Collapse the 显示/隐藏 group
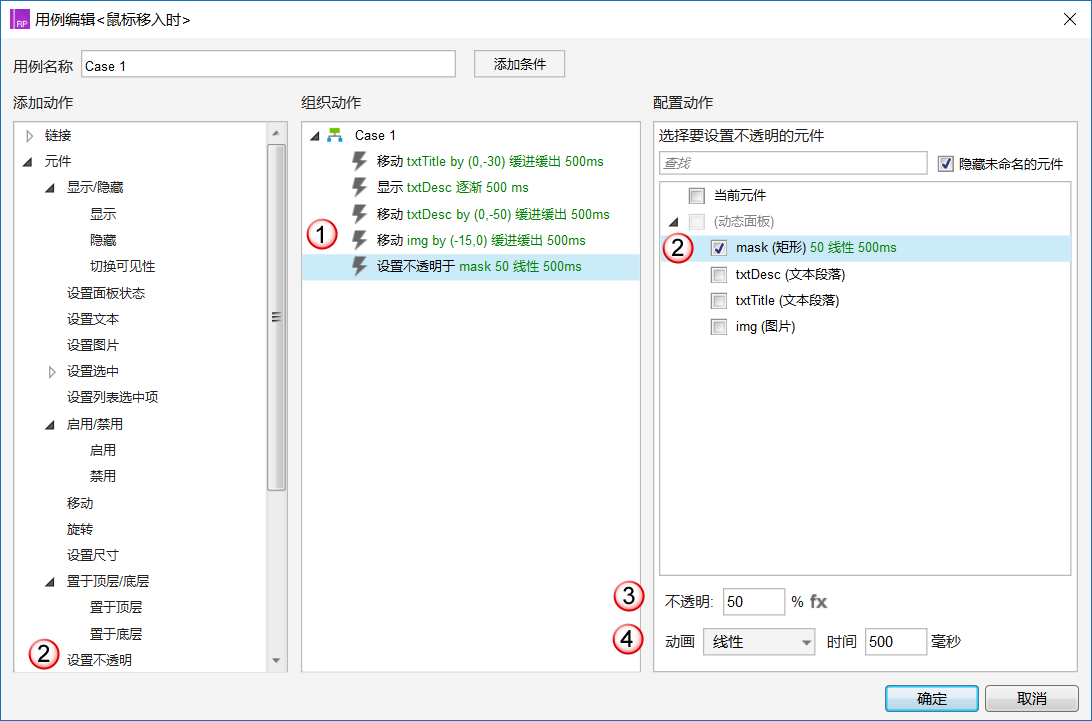Image resolution: width=1092 pixels, height=721 pixels. pyautogui.click(x=50, y=188)
